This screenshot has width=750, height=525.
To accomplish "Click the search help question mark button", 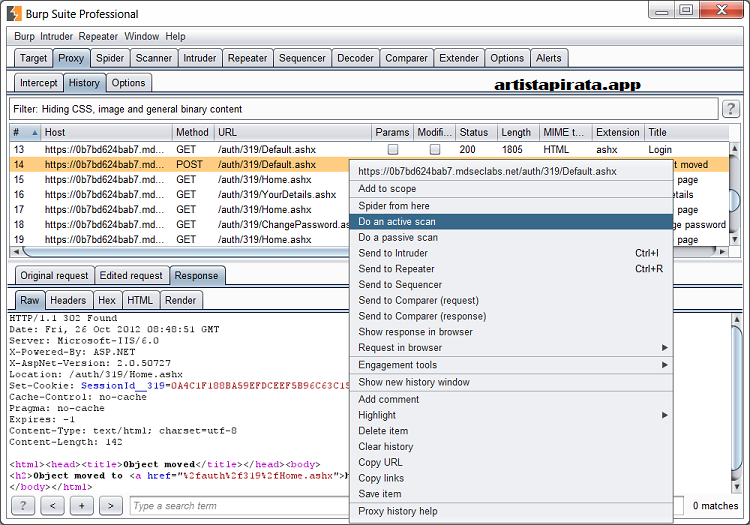I will (x=22, y=505).
